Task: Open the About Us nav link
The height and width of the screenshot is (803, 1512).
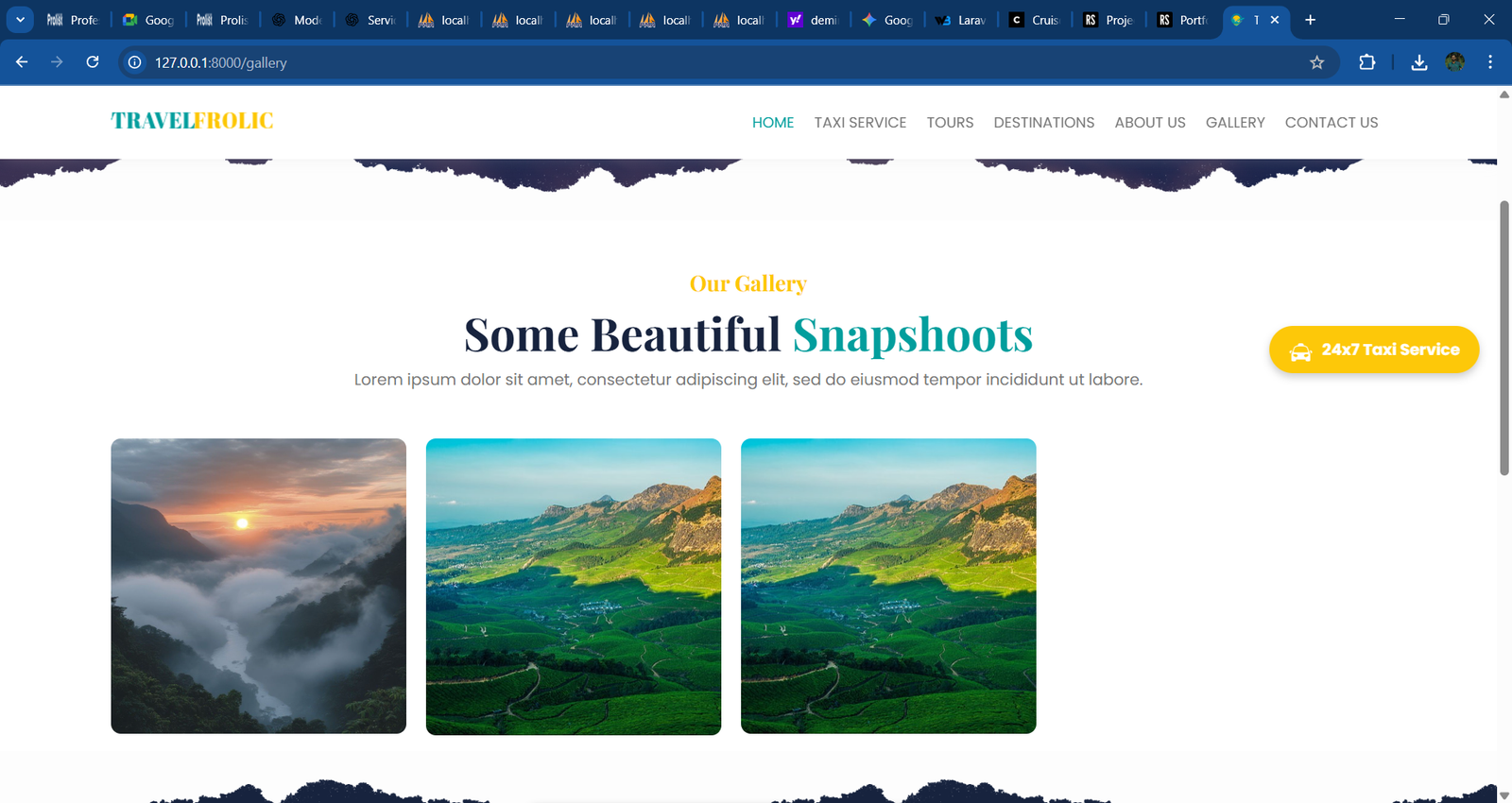Action: coord(1150,123)
